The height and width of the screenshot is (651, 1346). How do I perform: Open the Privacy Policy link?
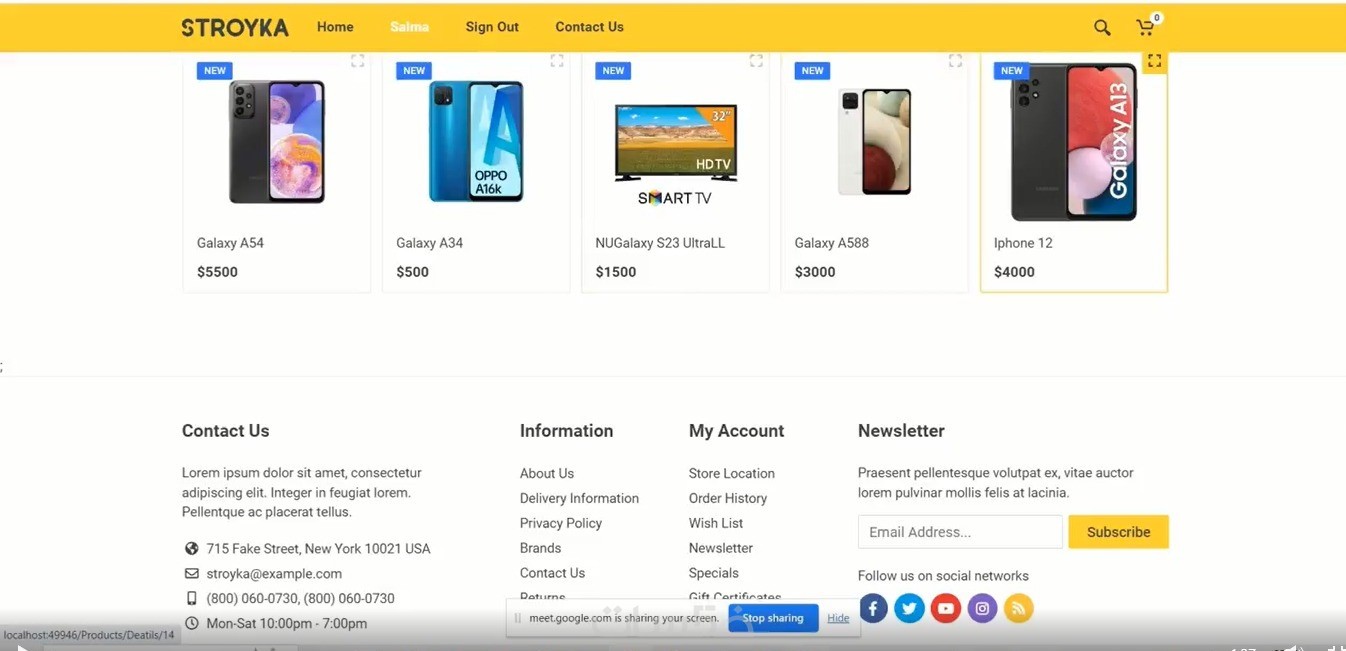tap(561, 523)
